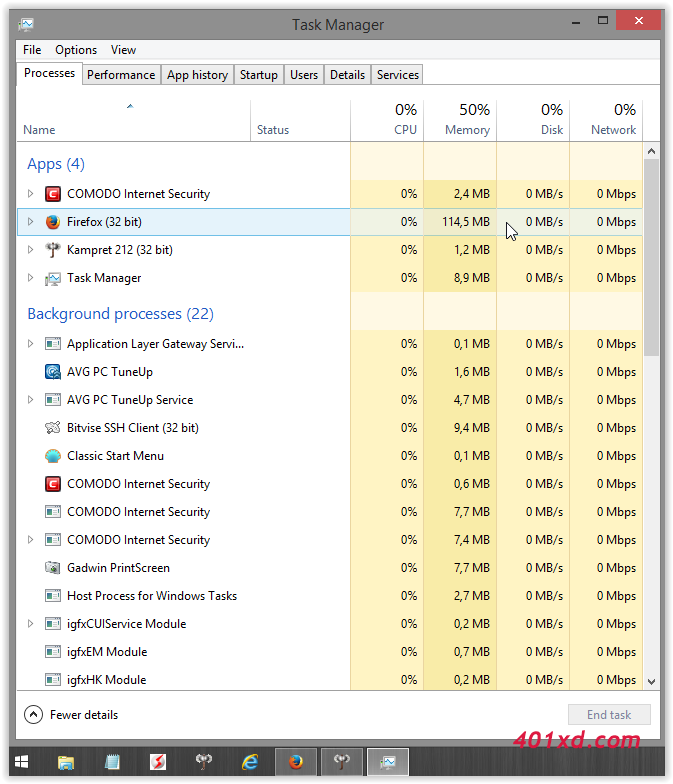The height and width of the screenshot is (784, 673).
Task: Sort processes by Disk column
Action: click(x=533, y=121)
